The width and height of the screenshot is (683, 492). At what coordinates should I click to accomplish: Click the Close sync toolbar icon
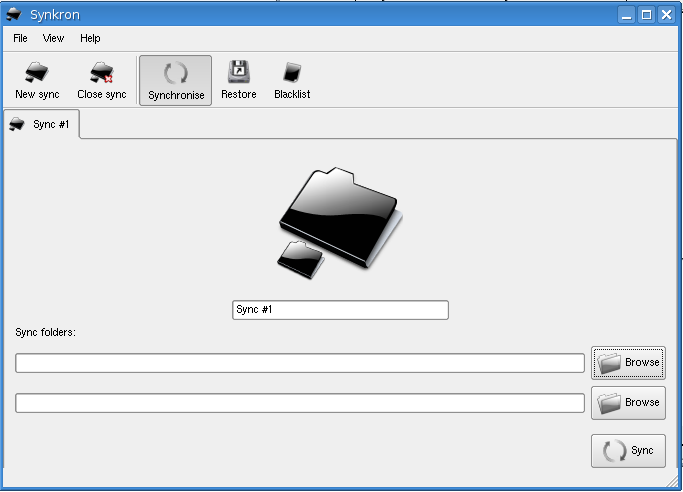tap(101, 81)
